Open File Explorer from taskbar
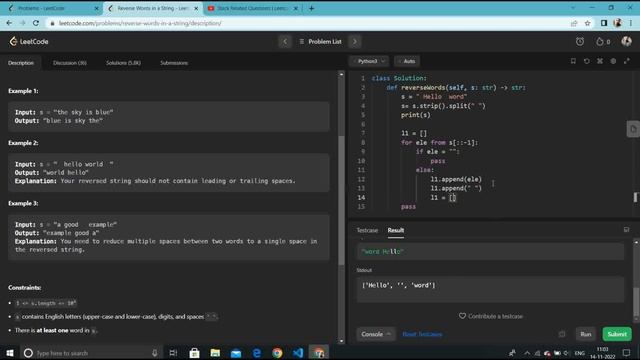The height and width of the screenshot is (360, 640). (215, 353)
